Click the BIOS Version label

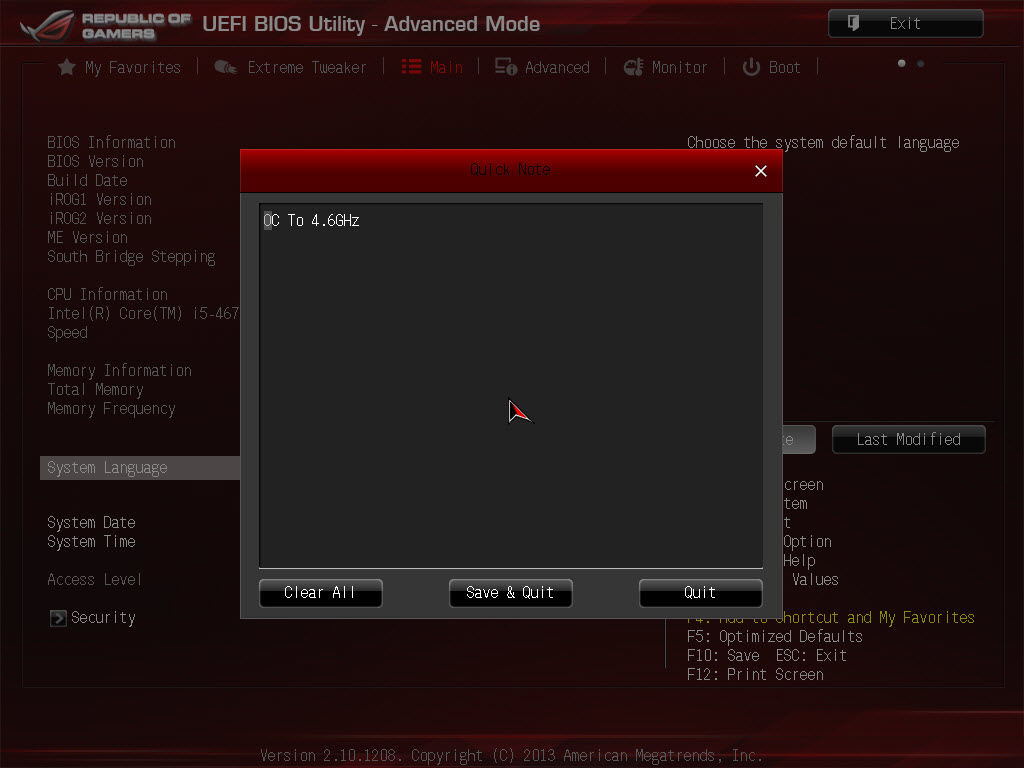(x=95, y=161)
